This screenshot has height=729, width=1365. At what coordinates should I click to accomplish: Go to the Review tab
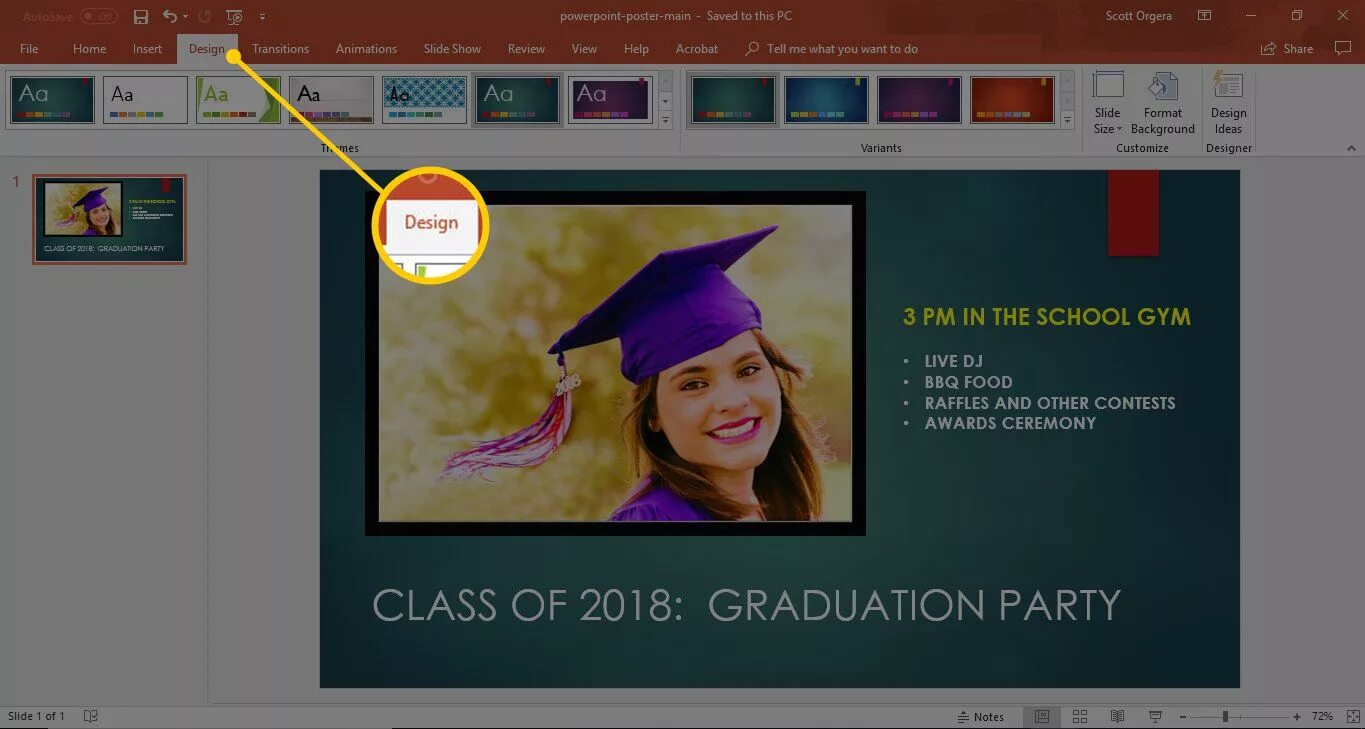(526, 49)
